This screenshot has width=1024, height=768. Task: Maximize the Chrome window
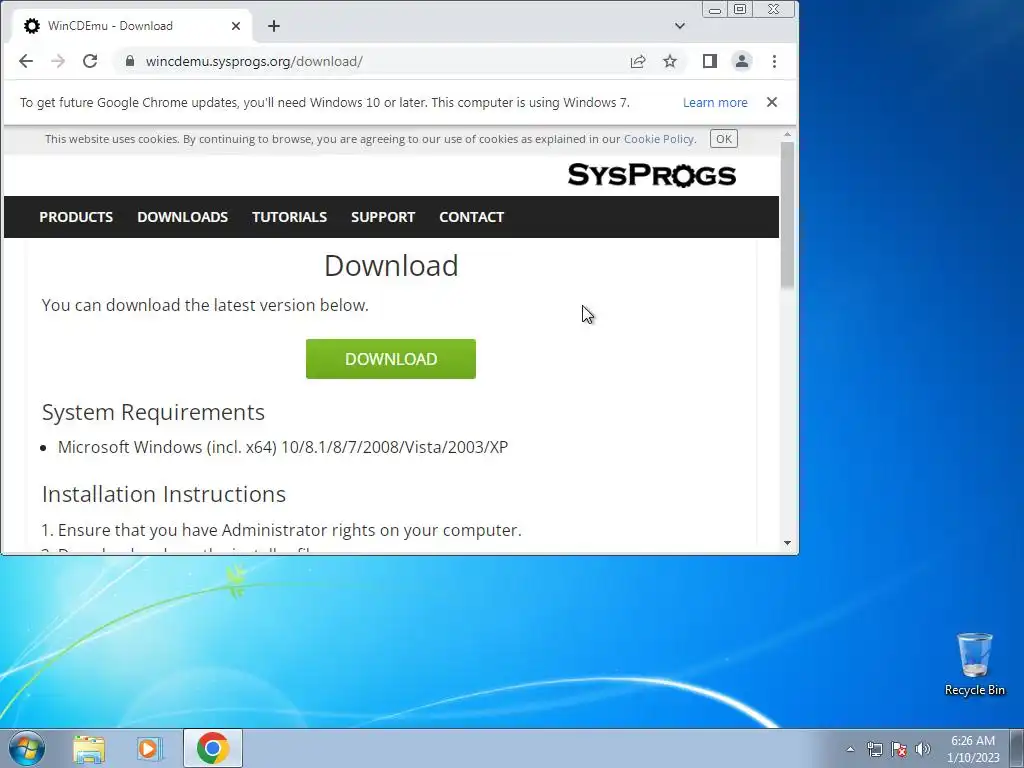click(x=740, y=9)
